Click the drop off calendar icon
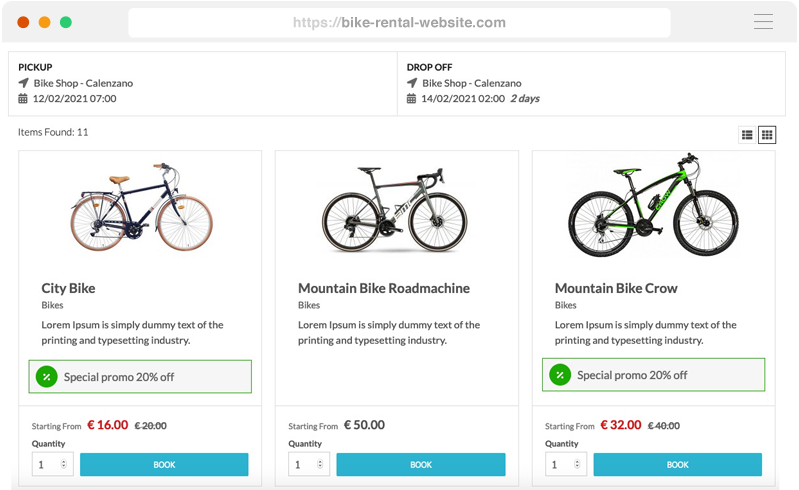This screenshot has height=490, width=799. (x=412, y=99)
